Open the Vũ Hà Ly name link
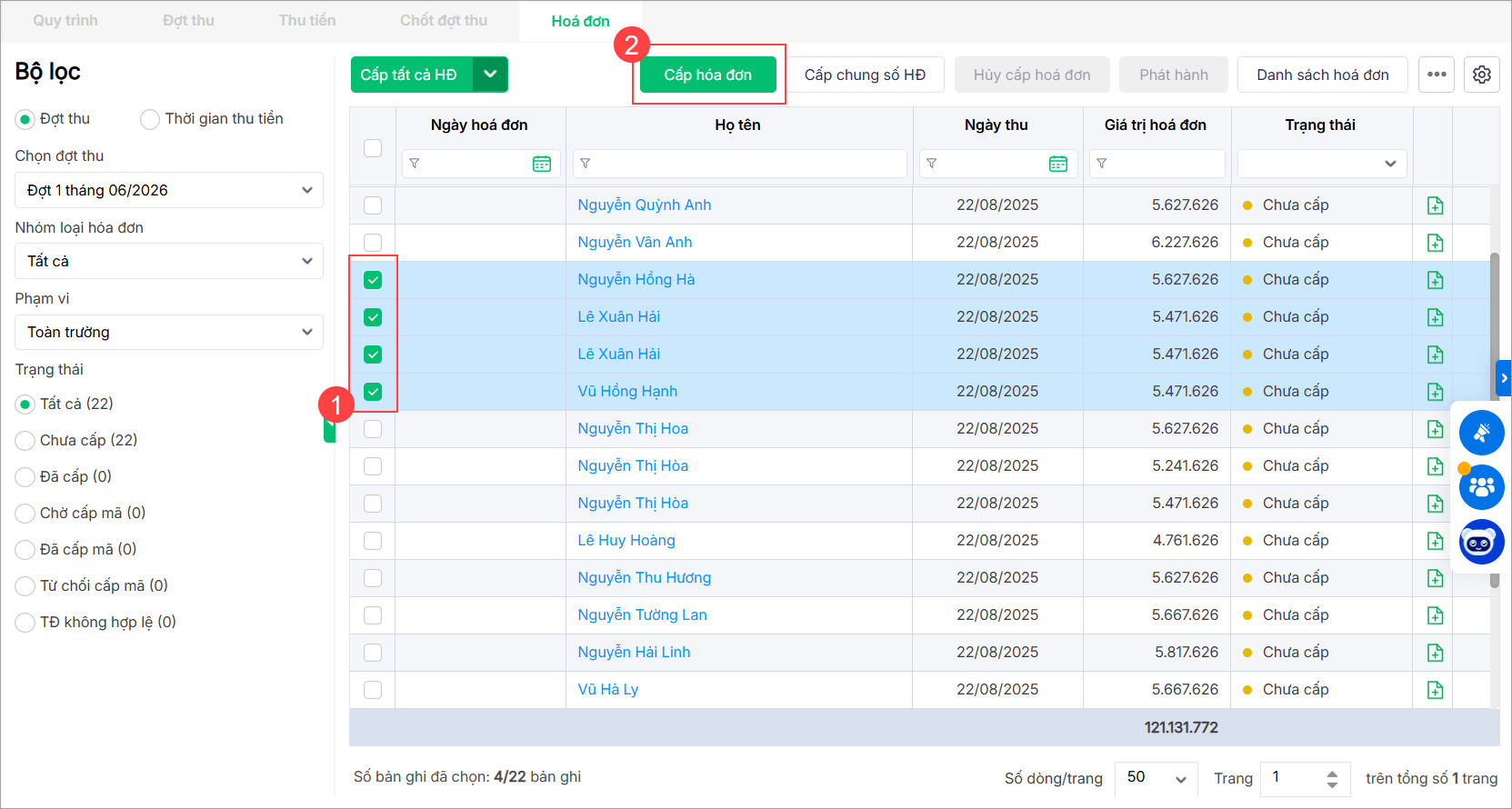This screenshot has height=809, width=1512. [608, 690]
